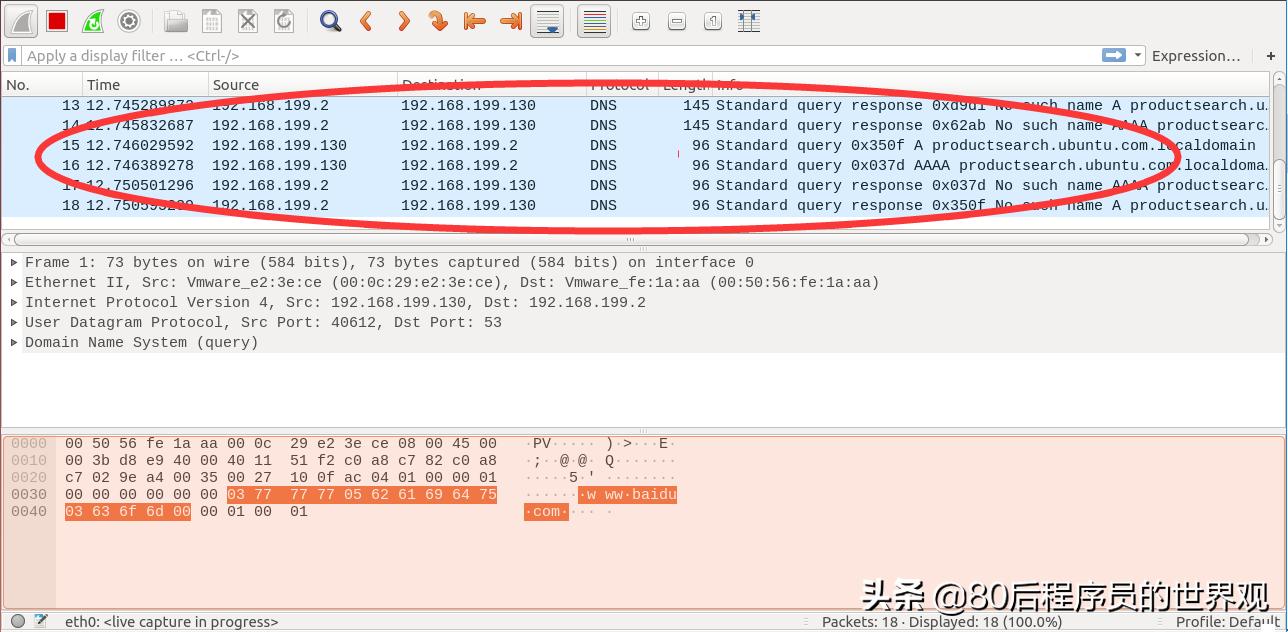Click the Find packet magnifier icon
The height and width of the screenshot is (632, 1288).
point(330,21)
